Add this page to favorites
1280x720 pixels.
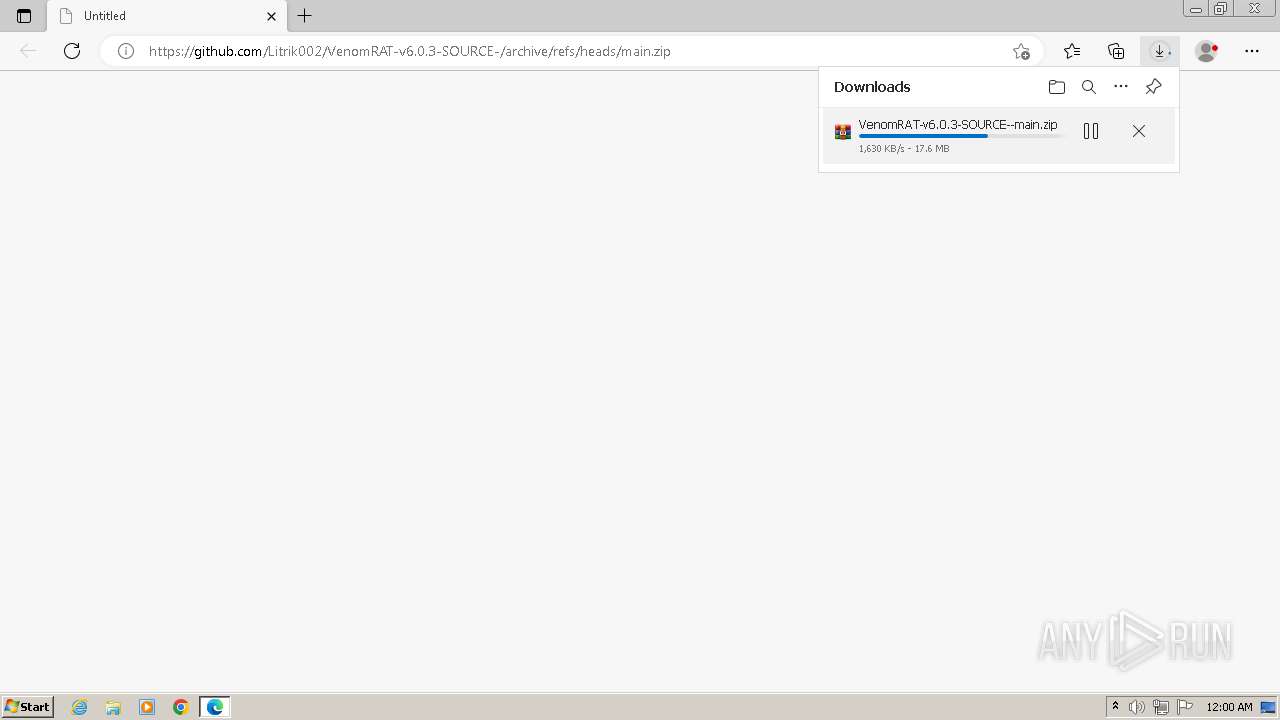pyautogui.click(x=1021, y=51)
